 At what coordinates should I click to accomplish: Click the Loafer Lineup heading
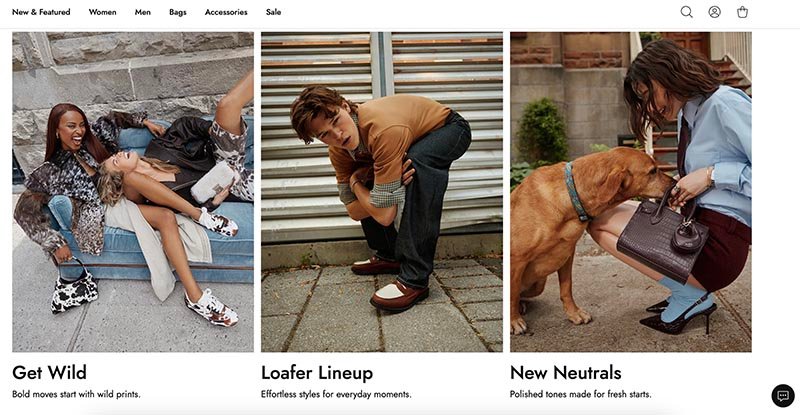(x=317, y=373)
